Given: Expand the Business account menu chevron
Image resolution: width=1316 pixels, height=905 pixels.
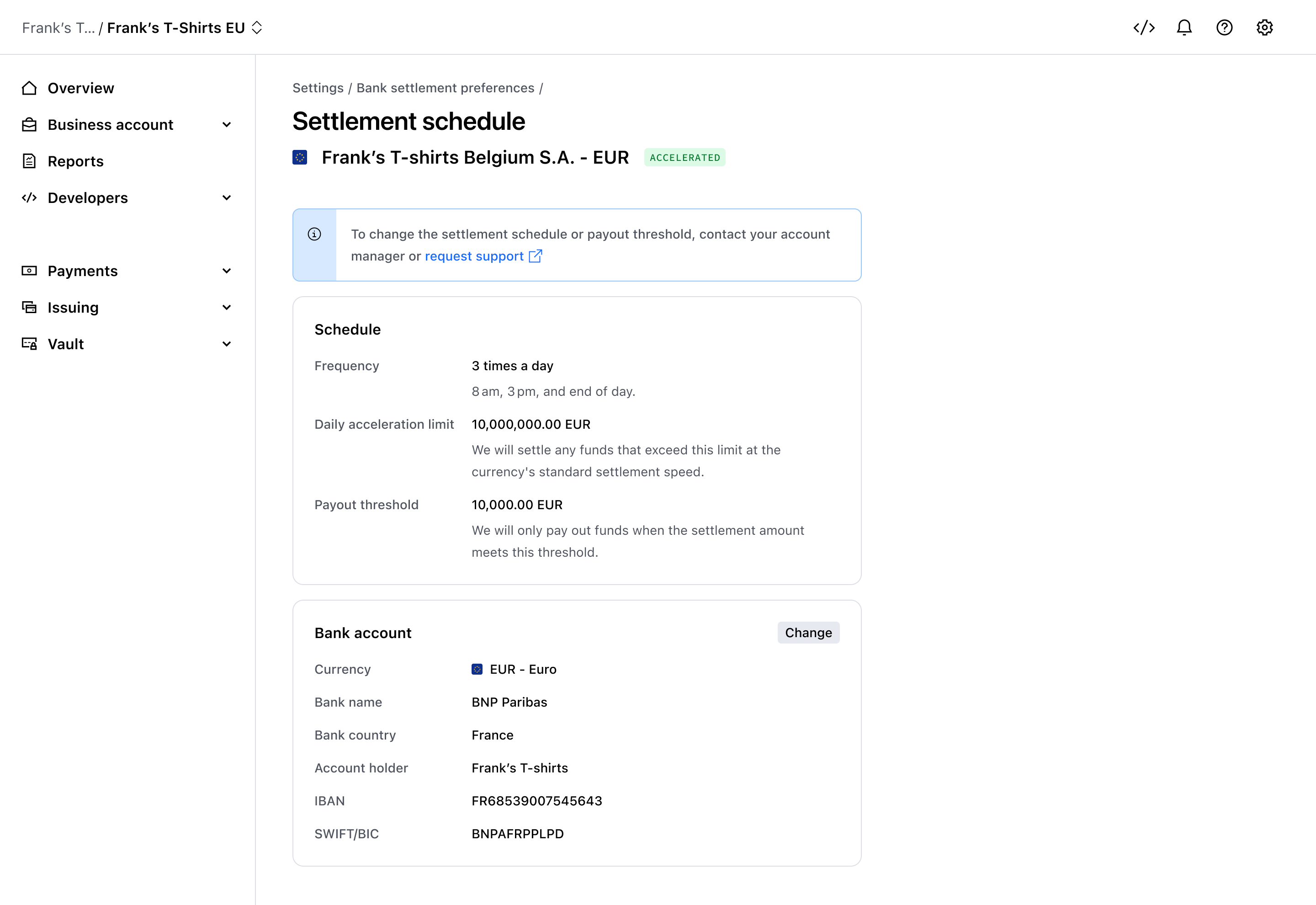Looking at the screenshot, I should [x=227, y=125].
